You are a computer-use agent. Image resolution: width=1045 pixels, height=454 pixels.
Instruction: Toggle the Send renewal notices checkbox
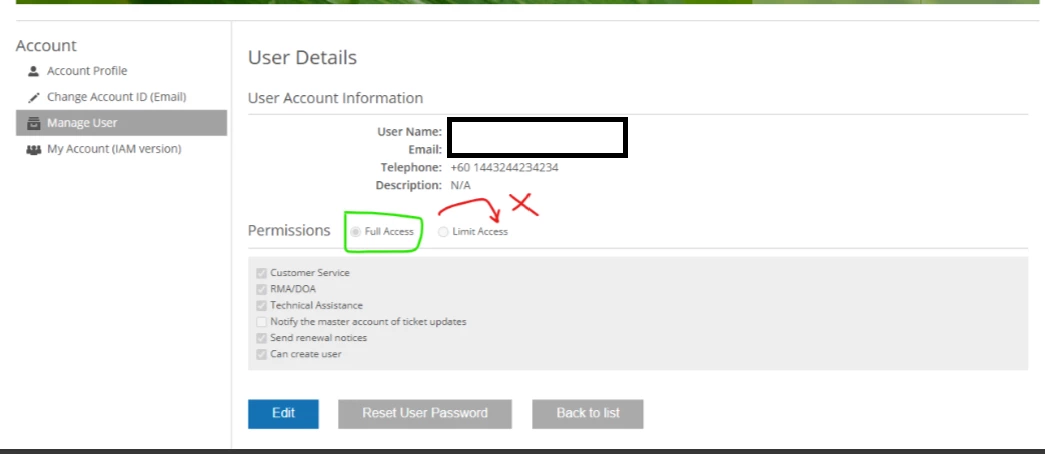(261, 338)
